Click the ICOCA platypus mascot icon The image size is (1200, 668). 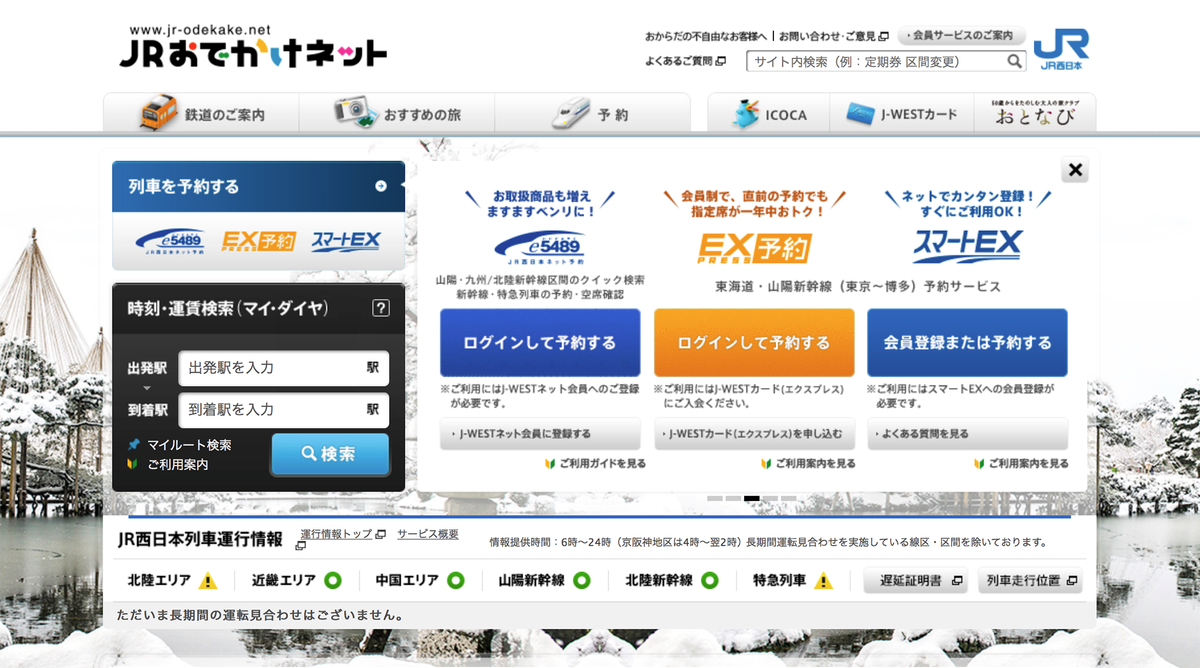[x=746, y=113]
